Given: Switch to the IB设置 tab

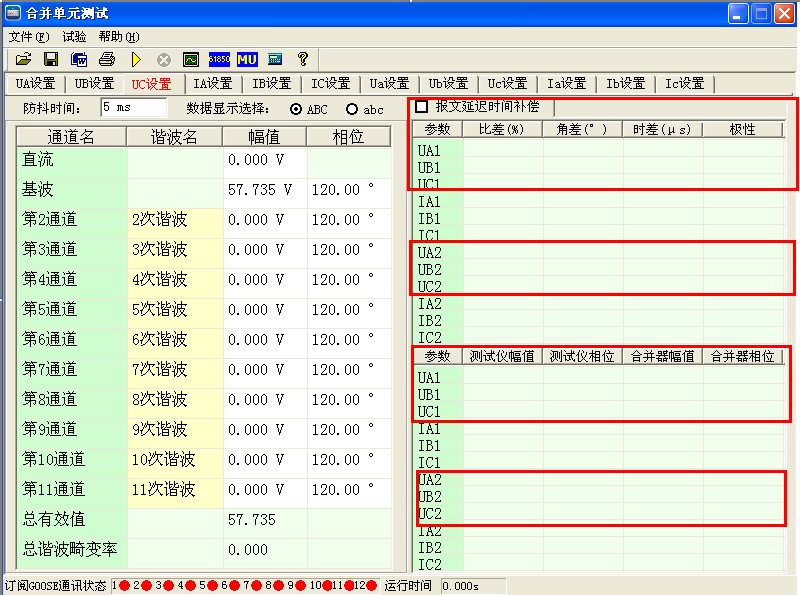Looking at the screenshot, I should pyautogui.click(x=271, y=84).
